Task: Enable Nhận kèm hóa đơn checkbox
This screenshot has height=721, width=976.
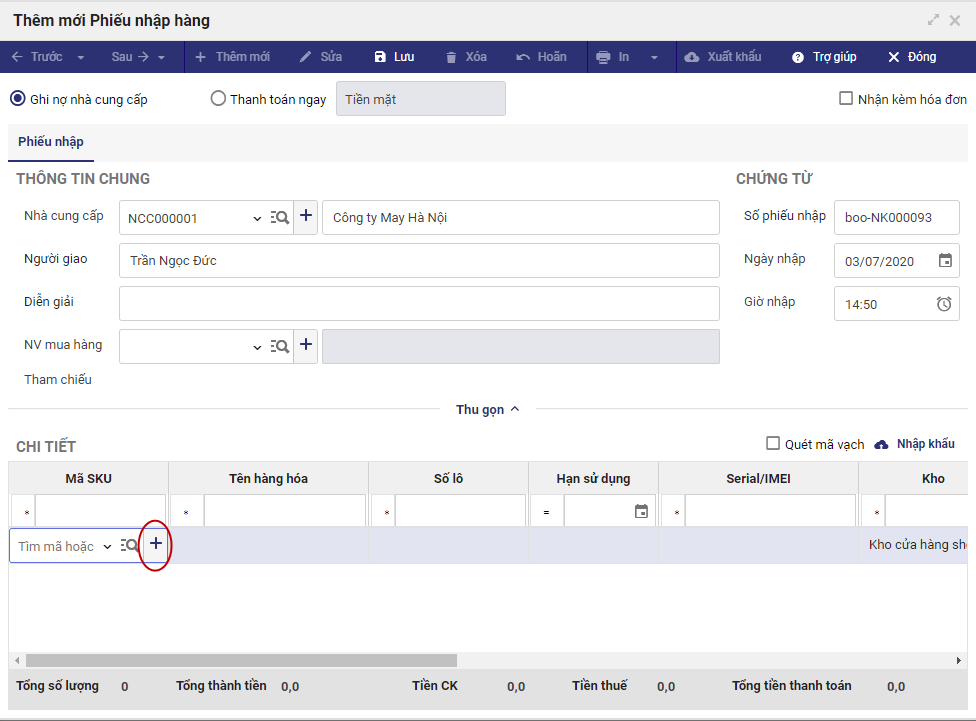Action: (x=846, y=99)
